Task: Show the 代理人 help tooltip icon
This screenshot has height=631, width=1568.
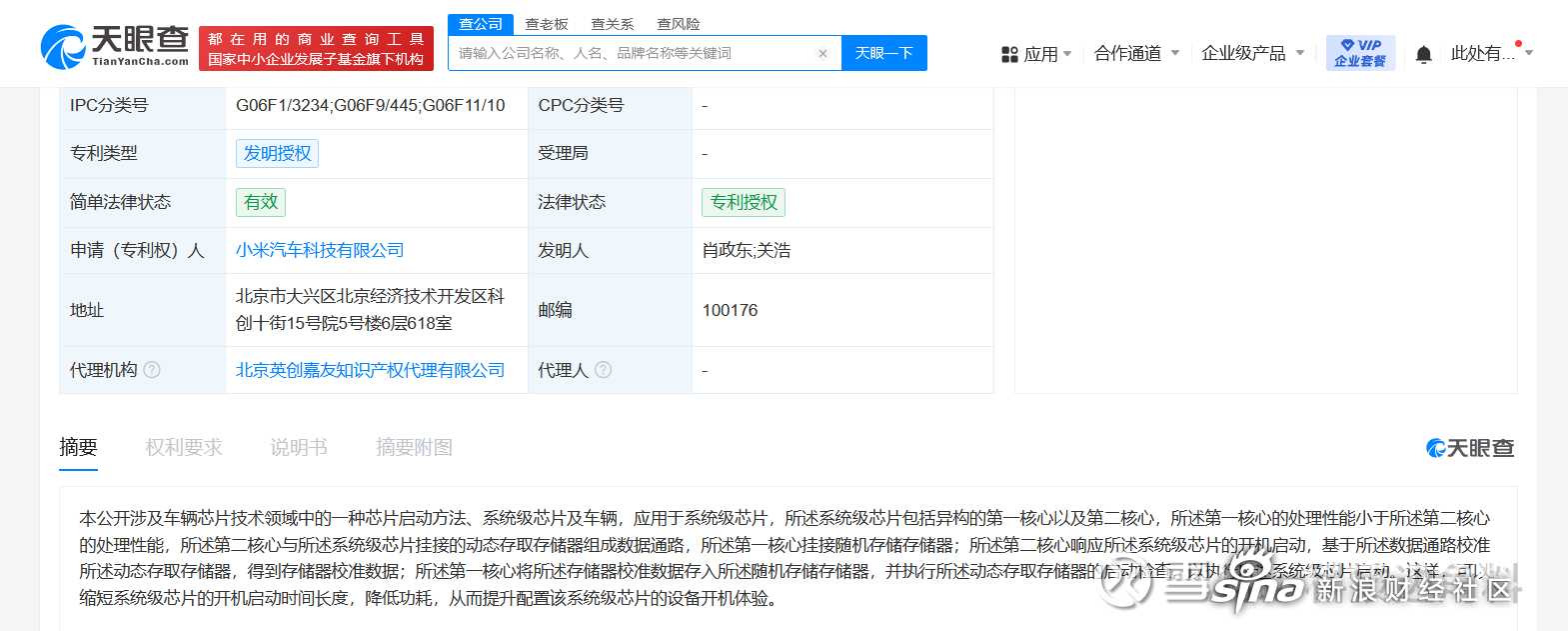Action: [604, 370]
